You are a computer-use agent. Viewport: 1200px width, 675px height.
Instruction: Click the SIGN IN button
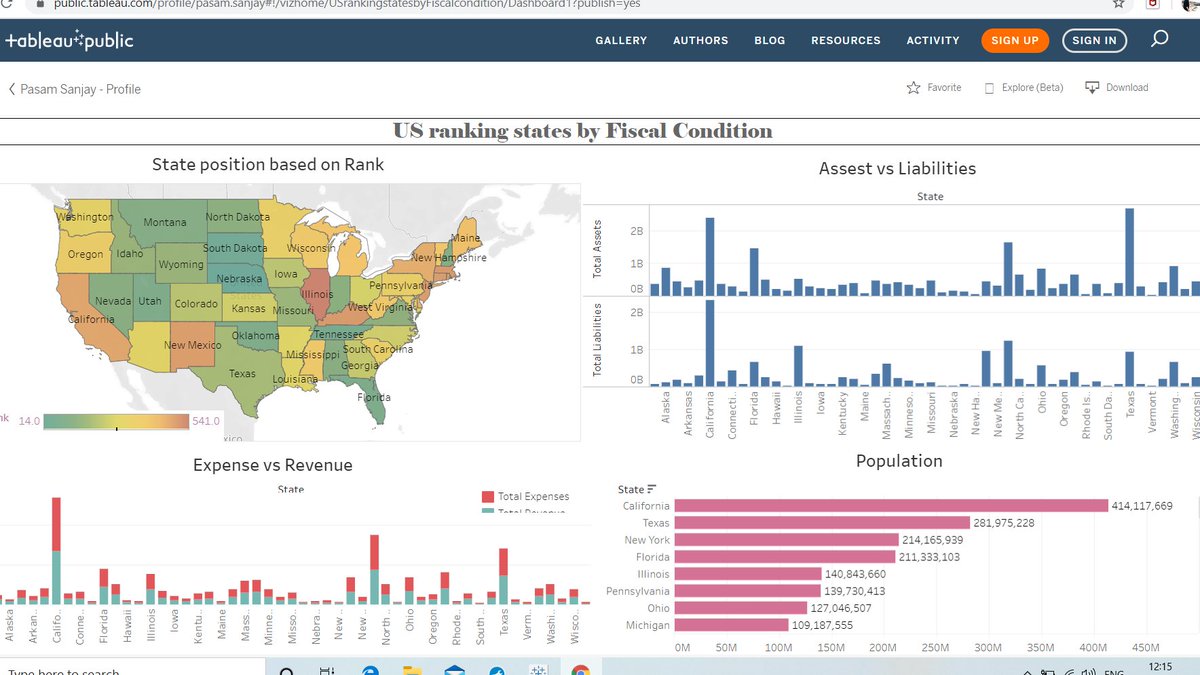(x=1094, y=41)
